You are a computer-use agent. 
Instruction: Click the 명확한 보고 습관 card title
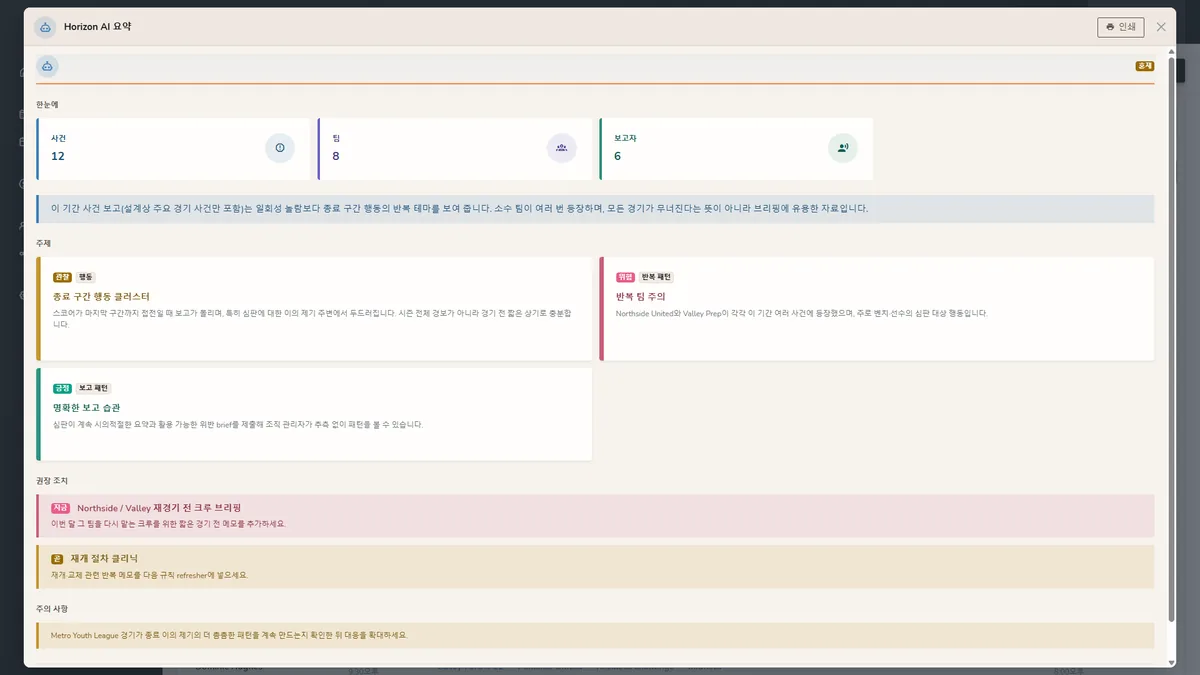(87, 408)
